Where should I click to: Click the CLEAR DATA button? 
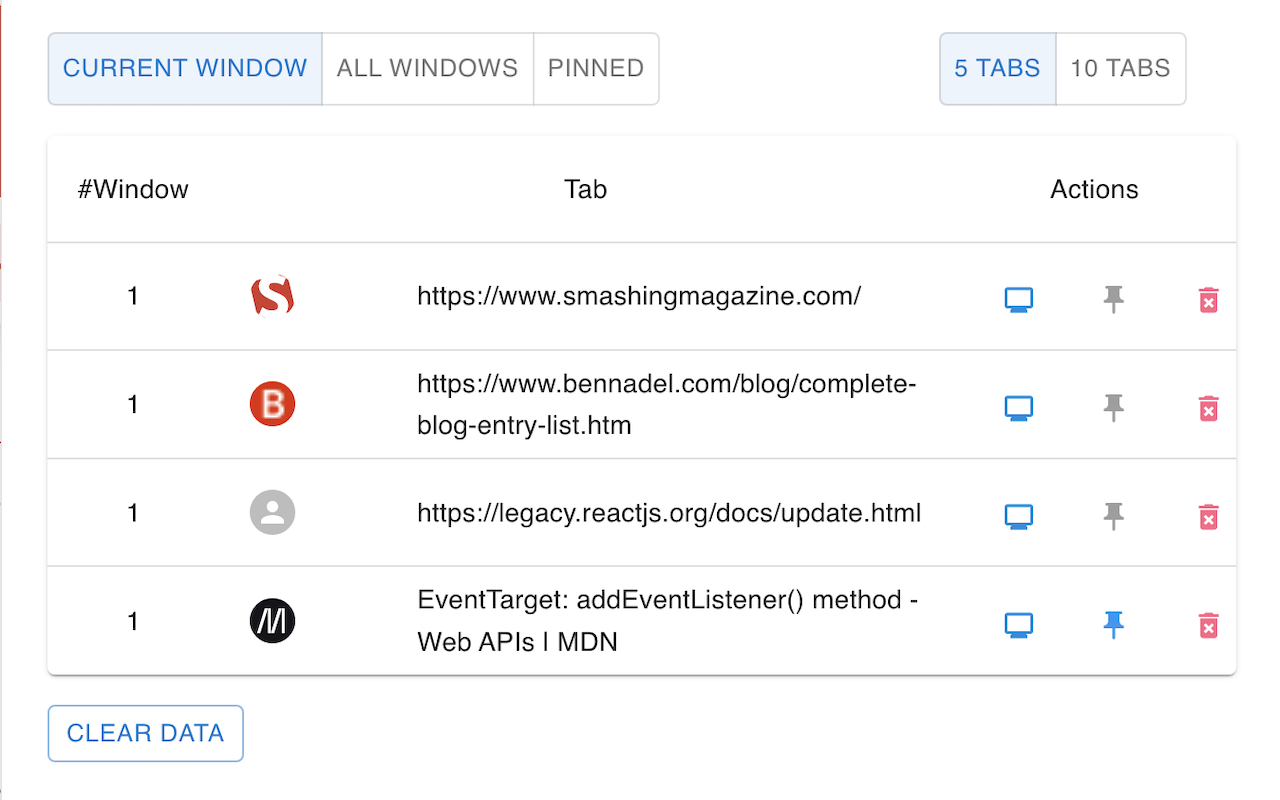[x=145, y=733]
